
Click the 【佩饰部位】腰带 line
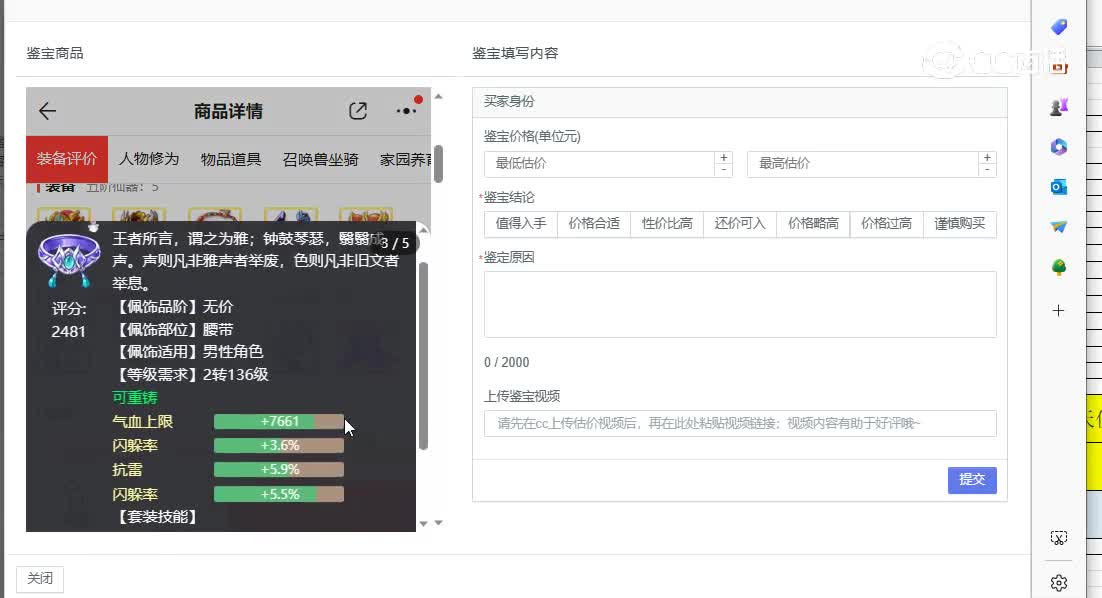tap(173, 330)
